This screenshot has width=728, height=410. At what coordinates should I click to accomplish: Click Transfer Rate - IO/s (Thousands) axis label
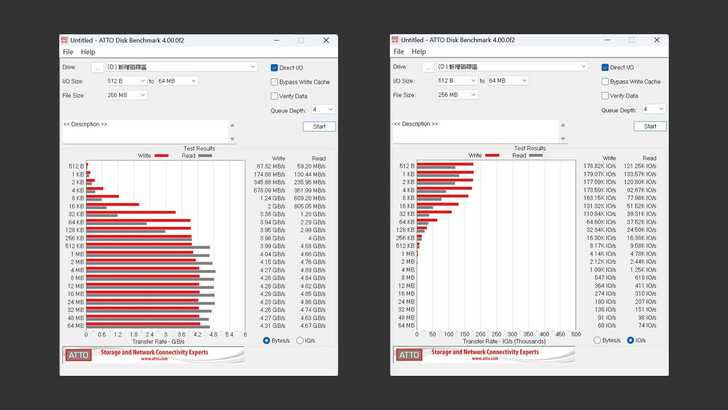point(504,341)
